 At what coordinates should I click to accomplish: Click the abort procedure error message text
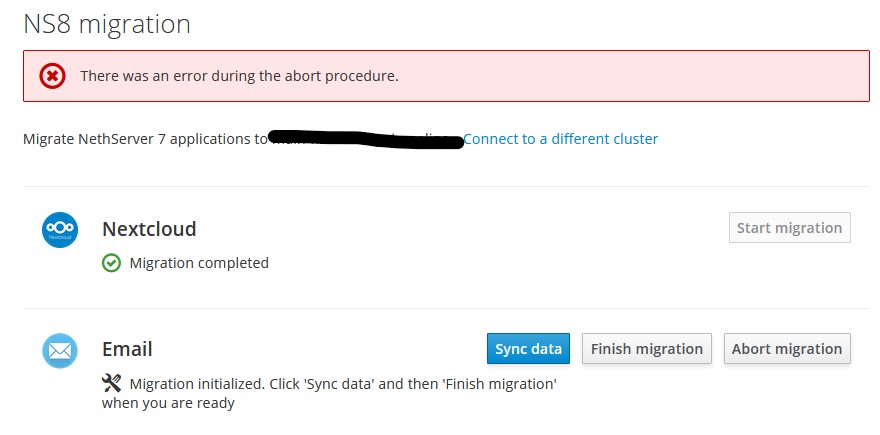(x=239, y=76)
